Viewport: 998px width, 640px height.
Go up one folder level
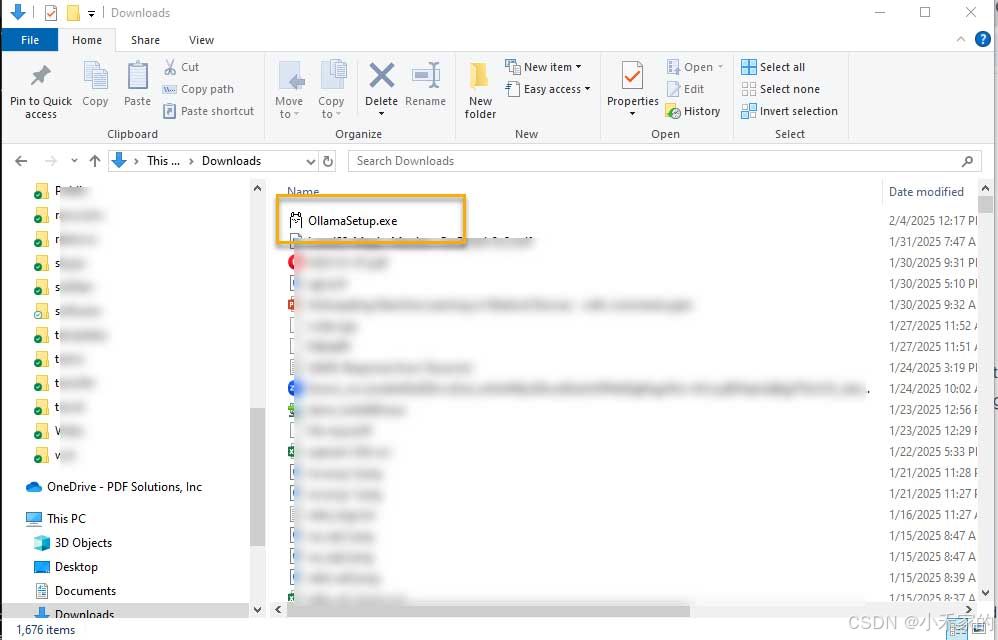tap(95, 161)
